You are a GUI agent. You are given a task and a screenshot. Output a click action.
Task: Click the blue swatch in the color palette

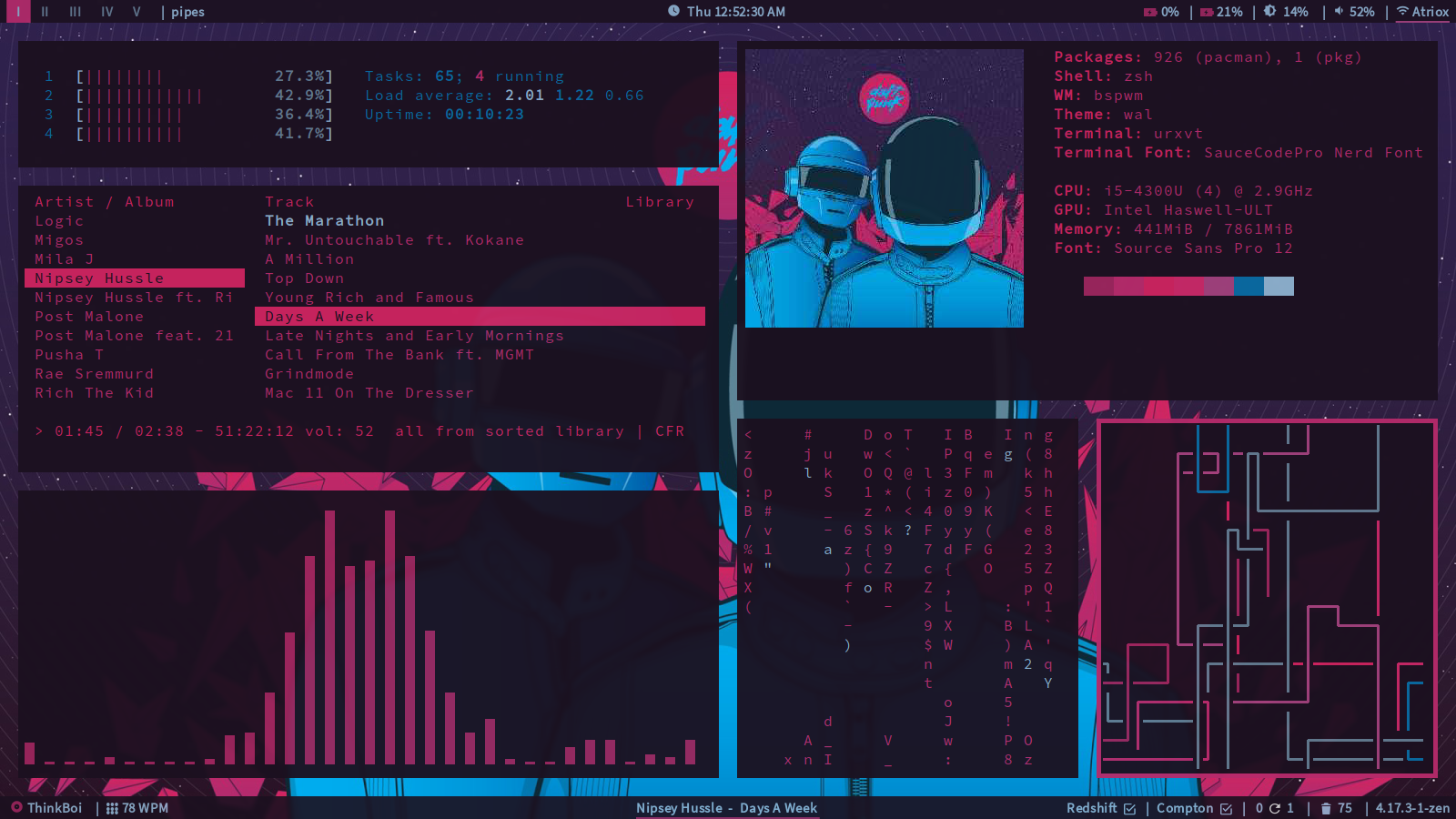1249,287
